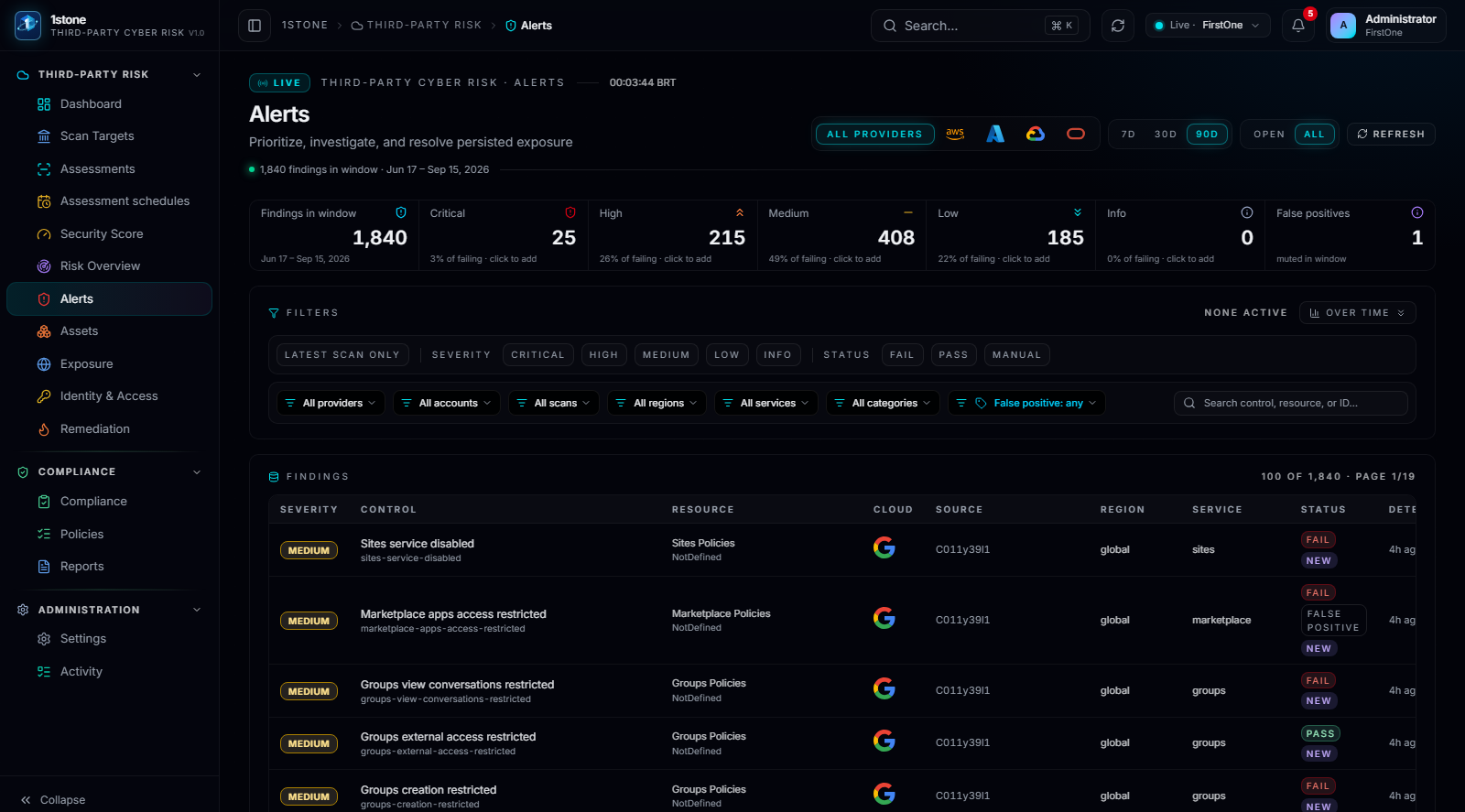Click the High findings card
Viewport: 1465px width, 812px height.
(x=673, y=235)
